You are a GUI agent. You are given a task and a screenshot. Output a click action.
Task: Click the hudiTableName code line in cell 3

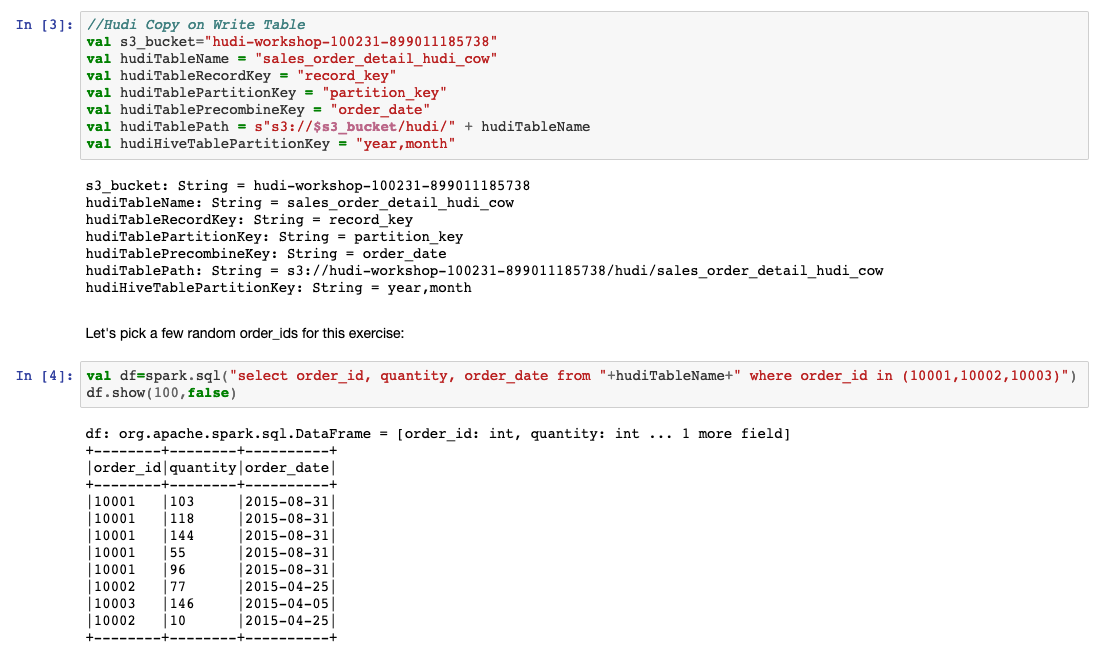click(292, 59)
